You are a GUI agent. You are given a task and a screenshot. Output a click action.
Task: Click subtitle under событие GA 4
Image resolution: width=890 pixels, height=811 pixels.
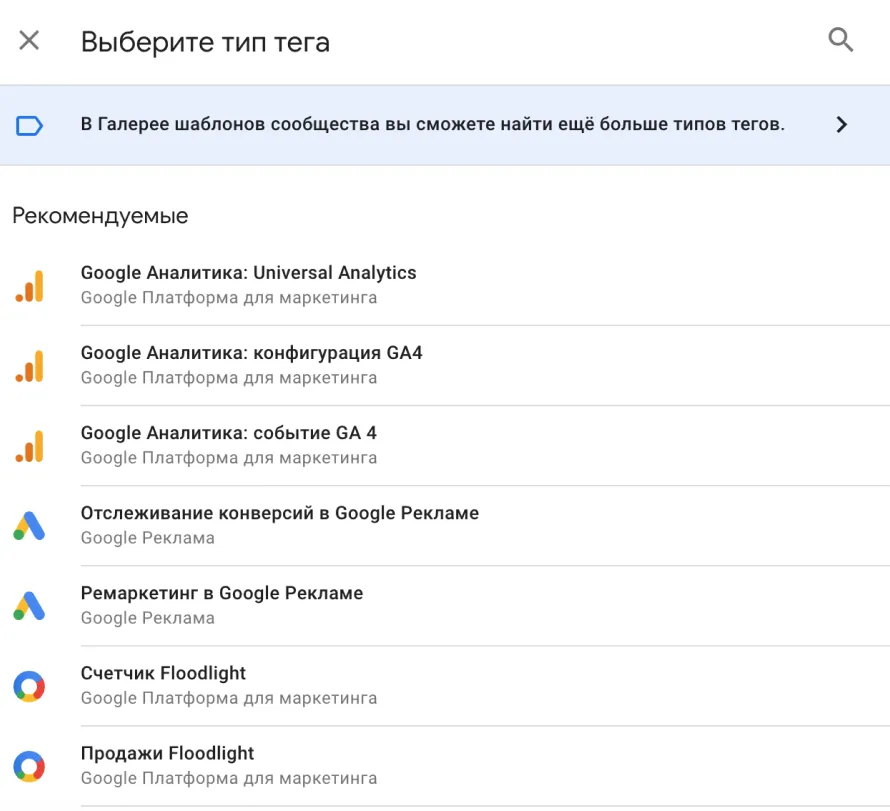(x=229, y=457)
